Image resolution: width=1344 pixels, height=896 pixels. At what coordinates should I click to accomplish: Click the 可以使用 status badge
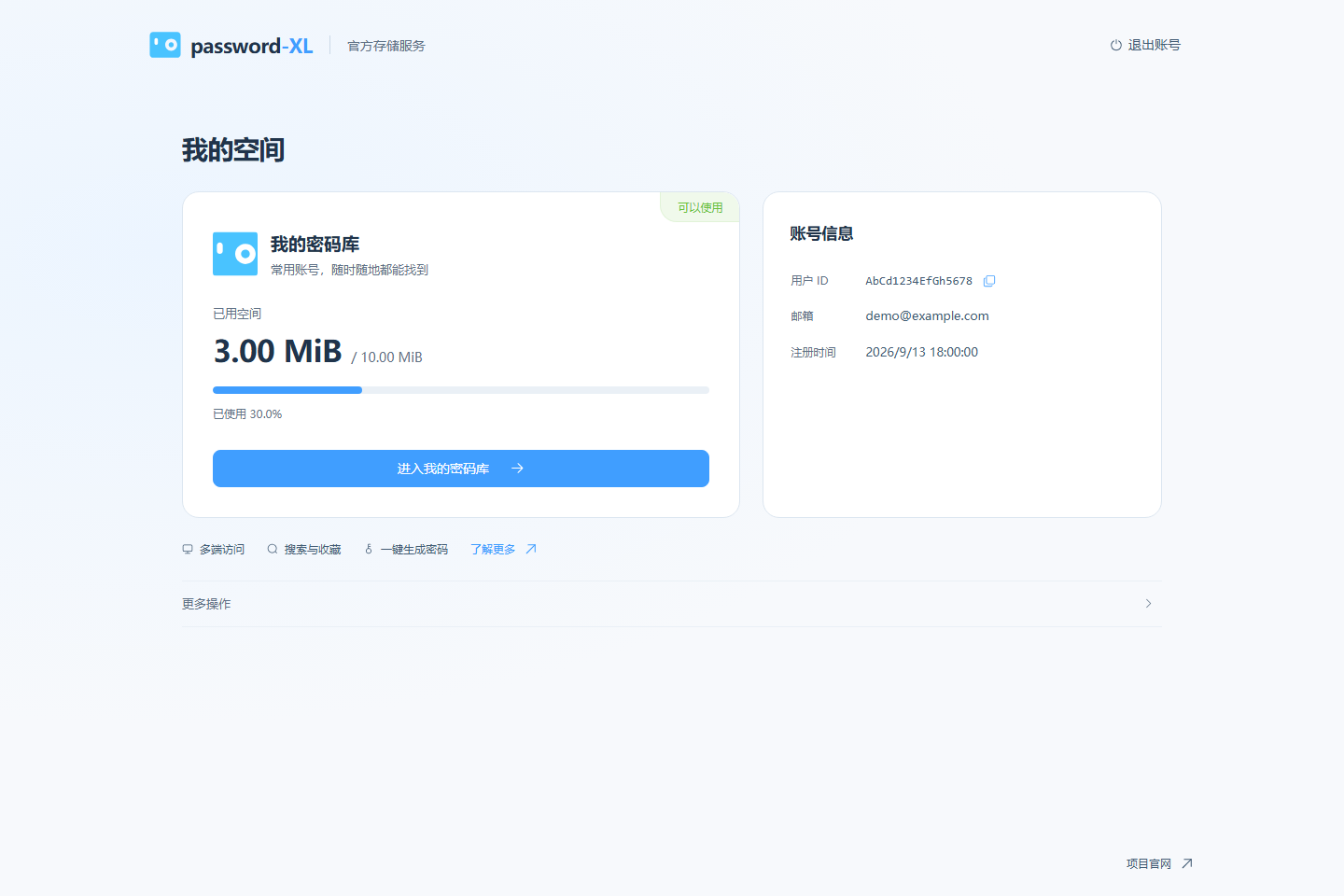pyautogui.click(x=700, y=207)
